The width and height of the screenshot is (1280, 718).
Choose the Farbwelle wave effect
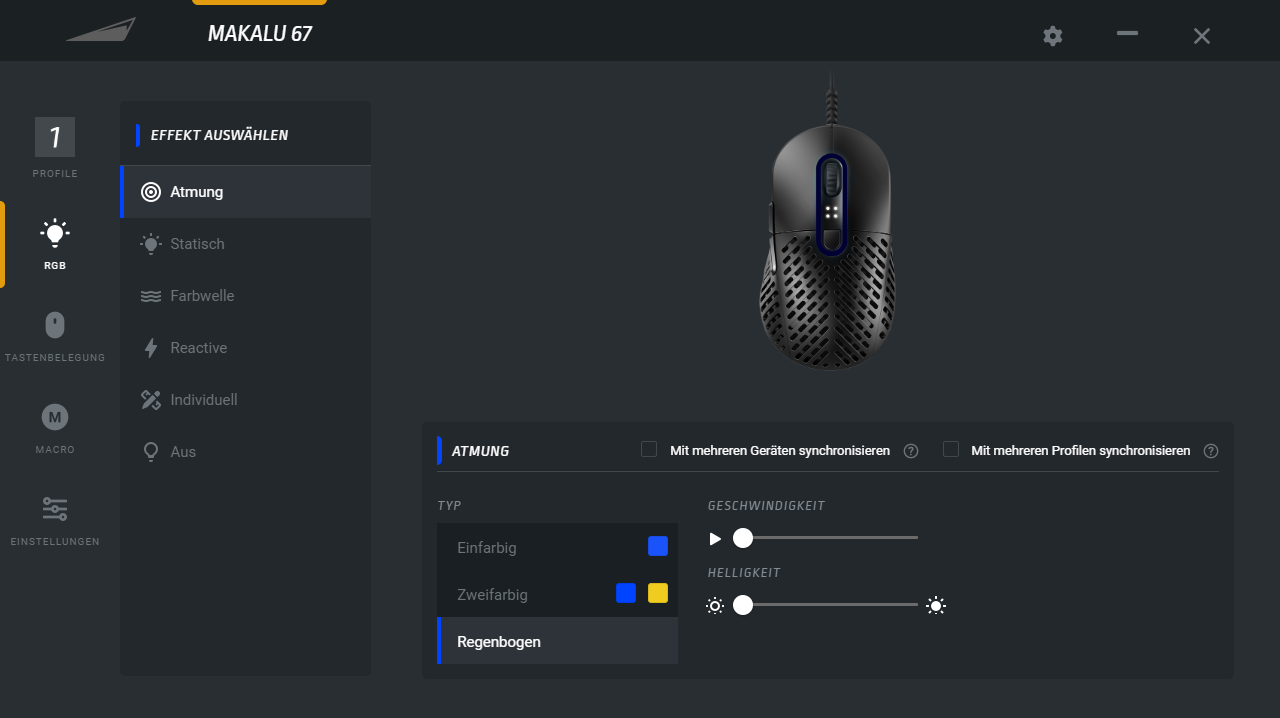[x=245, y=296]
